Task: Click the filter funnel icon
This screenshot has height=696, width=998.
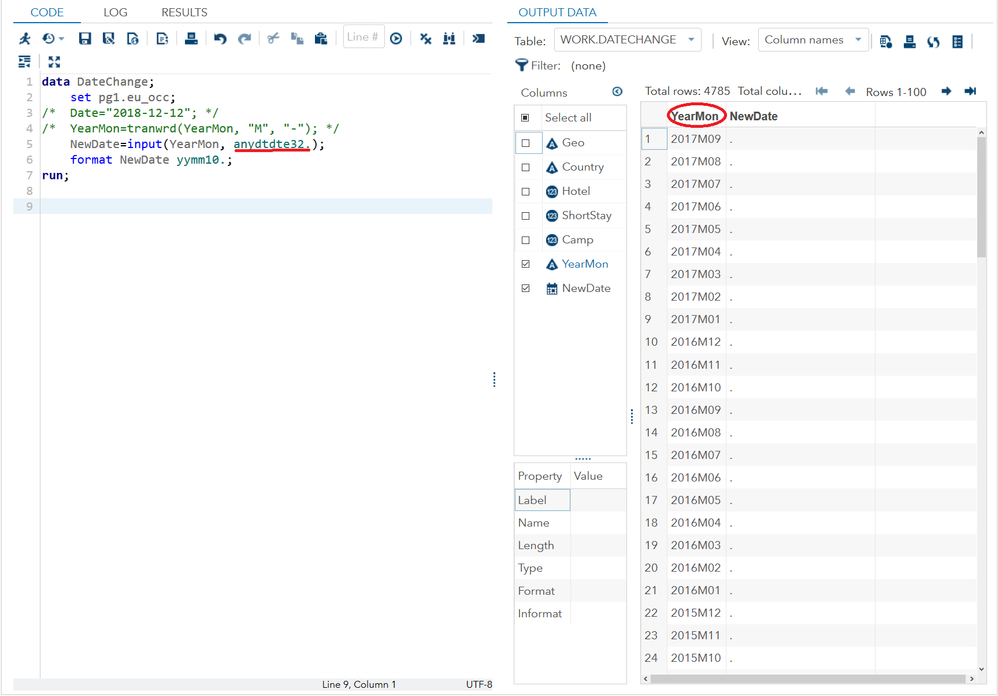Action: click(521, 65)
